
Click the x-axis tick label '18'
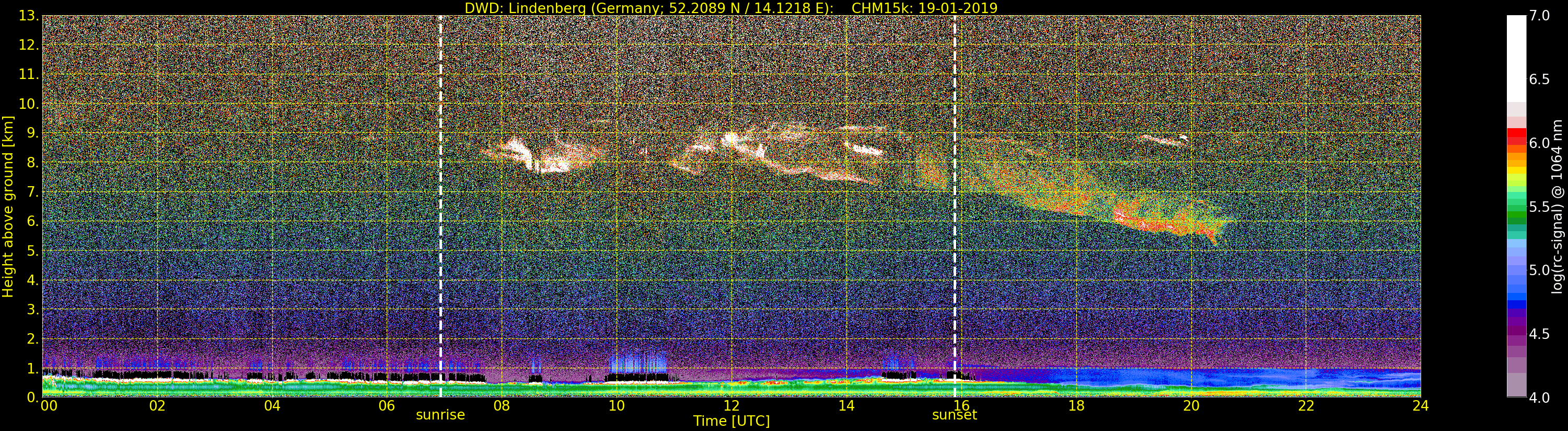coord(1076,406)
